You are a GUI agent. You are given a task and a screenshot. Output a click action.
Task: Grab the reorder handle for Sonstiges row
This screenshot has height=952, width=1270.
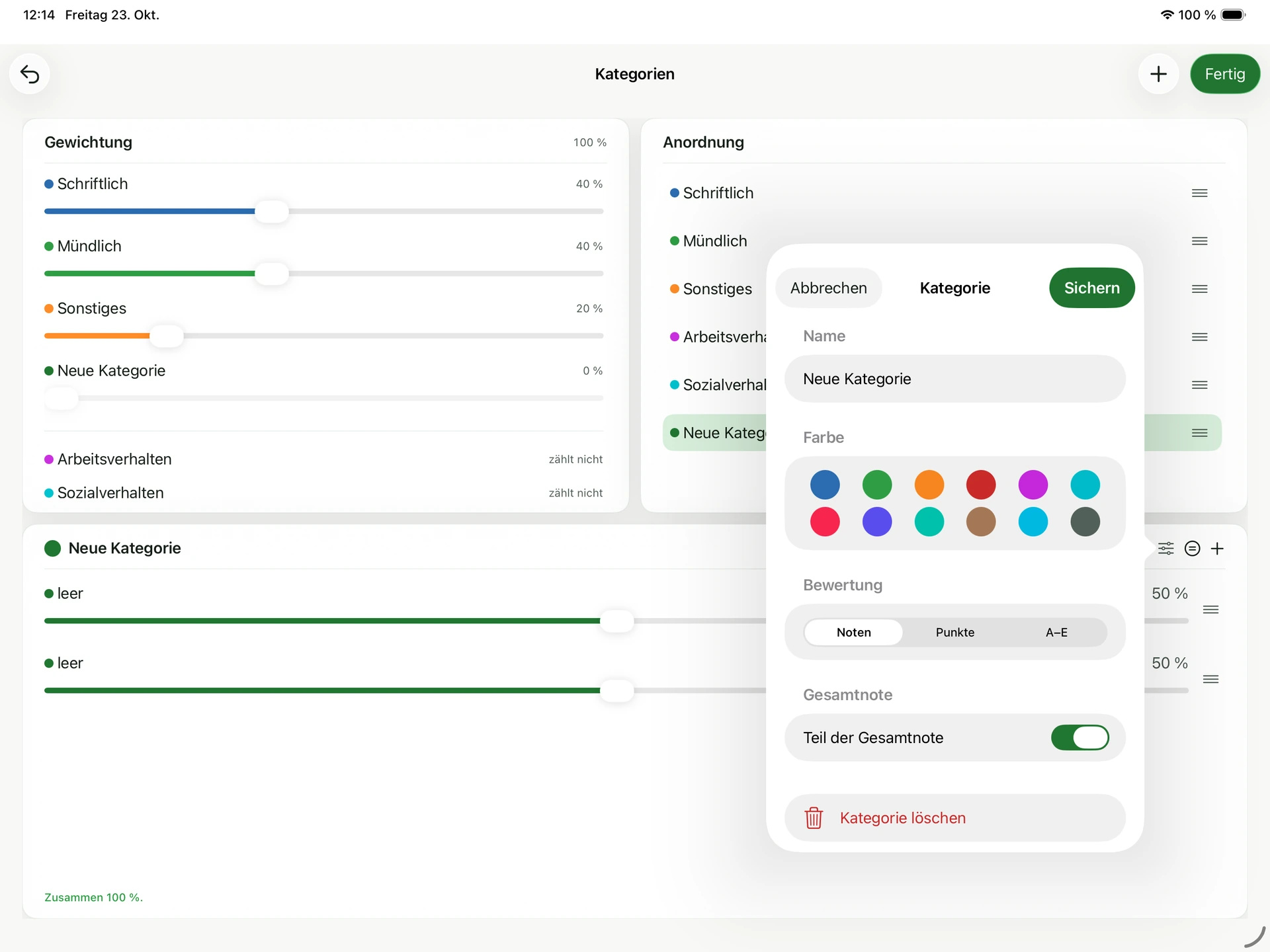[x=1200, y=289]
